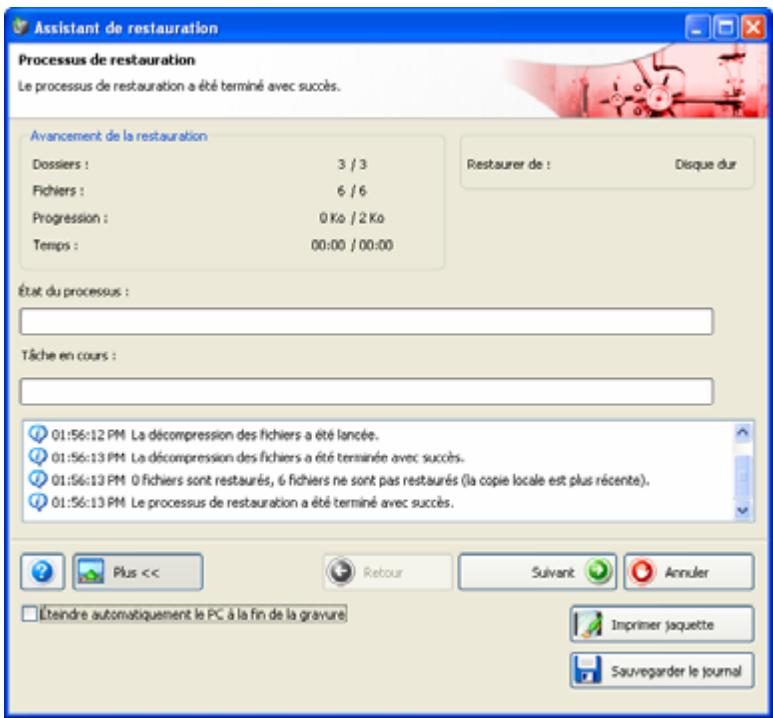Click the picture icon on Plus button
Viewport: 773px width, 718px height.
click(91, 572)
